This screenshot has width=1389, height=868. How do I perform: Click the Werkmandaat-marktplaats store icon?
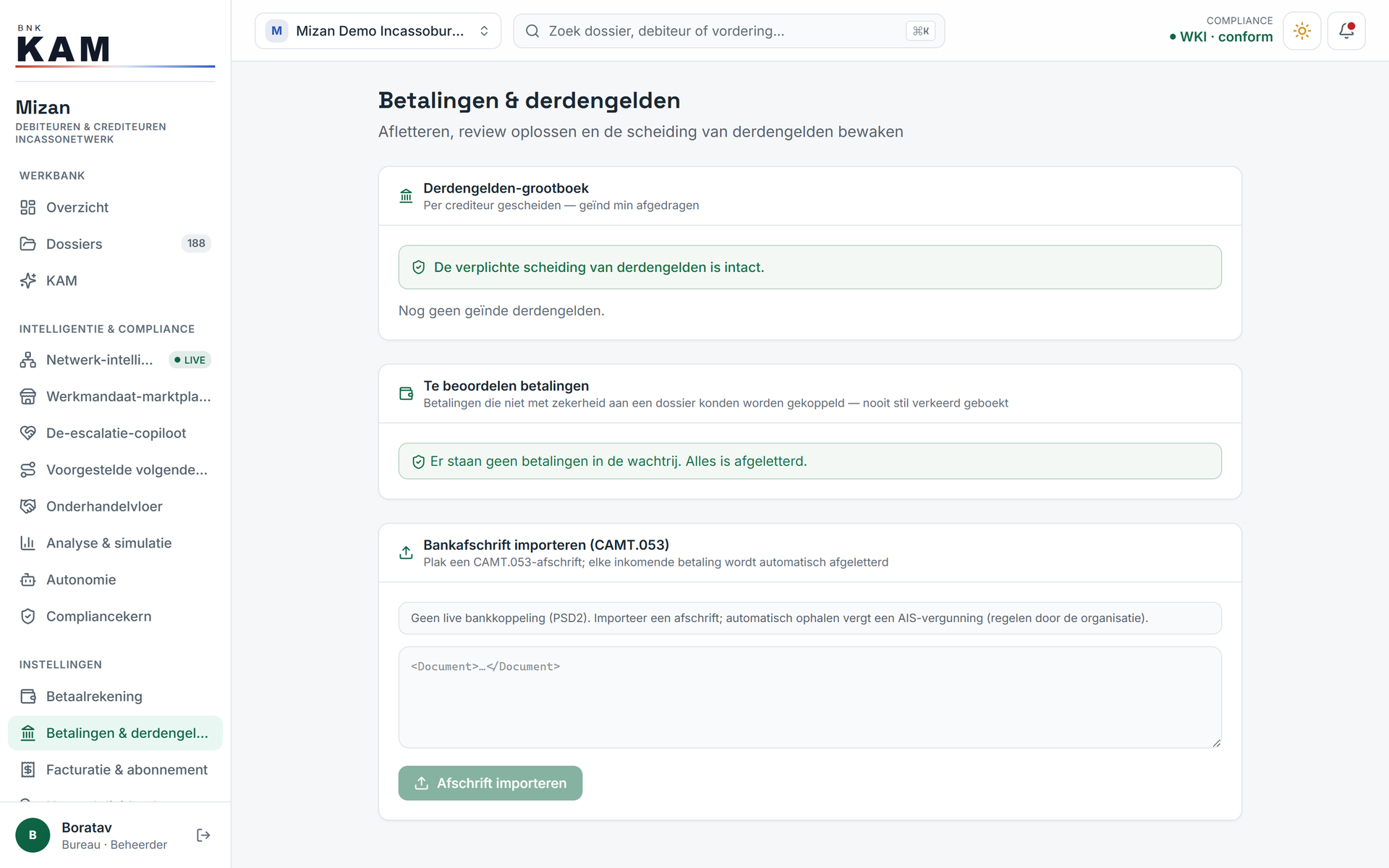[x=28, y=396]
